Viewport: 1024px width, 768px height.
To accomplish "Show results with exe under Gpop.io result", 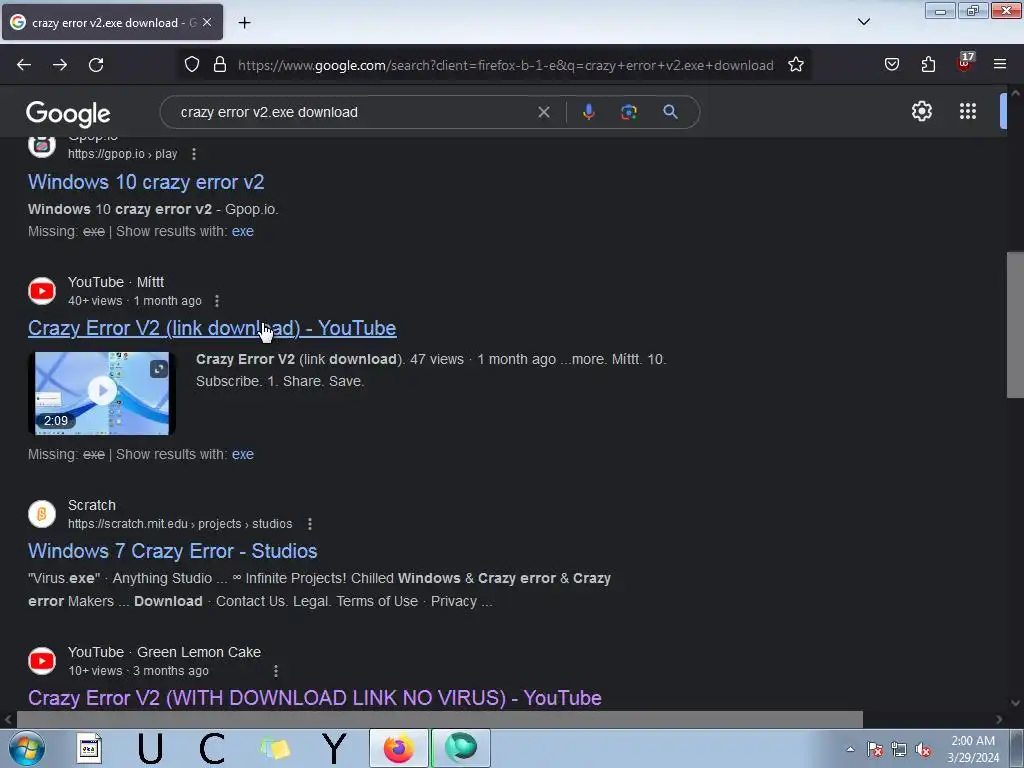I will pyautogui.click(x=242, y=231).
